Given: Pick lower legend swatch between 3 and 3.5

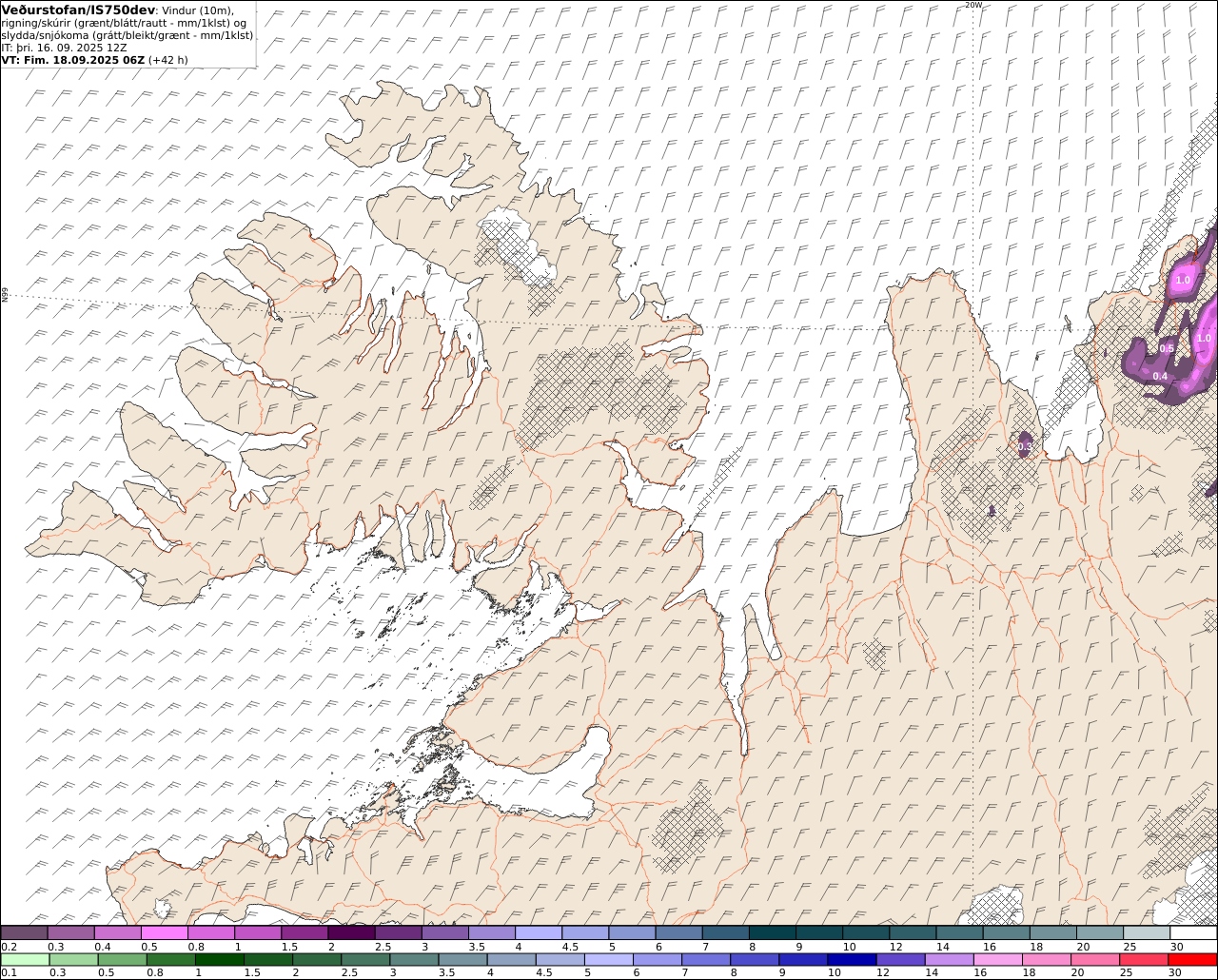Looking at the screenshot, I should pyautogui.click(x=414, y=959).
